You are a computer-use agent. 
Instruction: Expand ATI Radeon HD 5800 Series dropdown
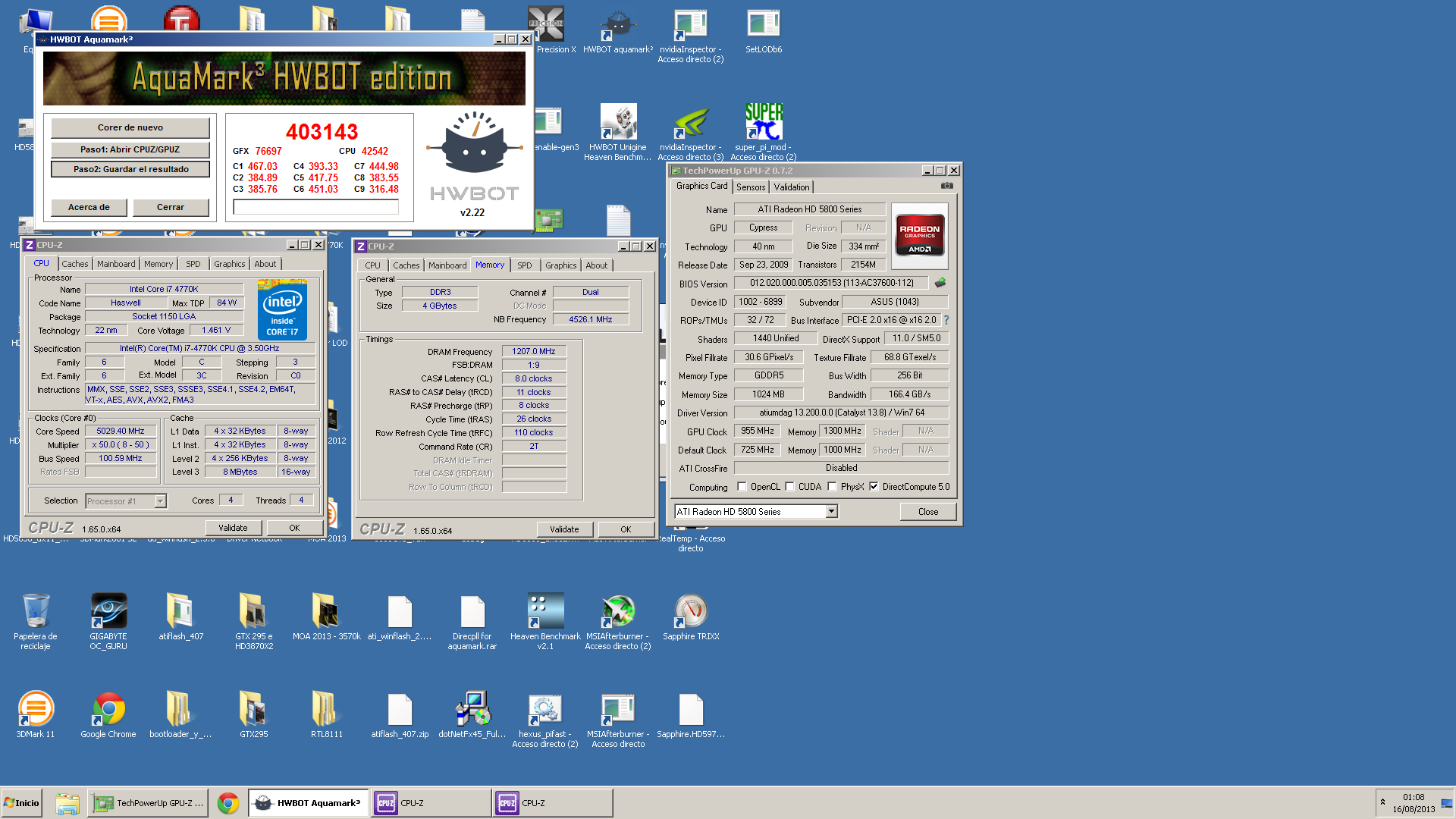pos(831,512)
